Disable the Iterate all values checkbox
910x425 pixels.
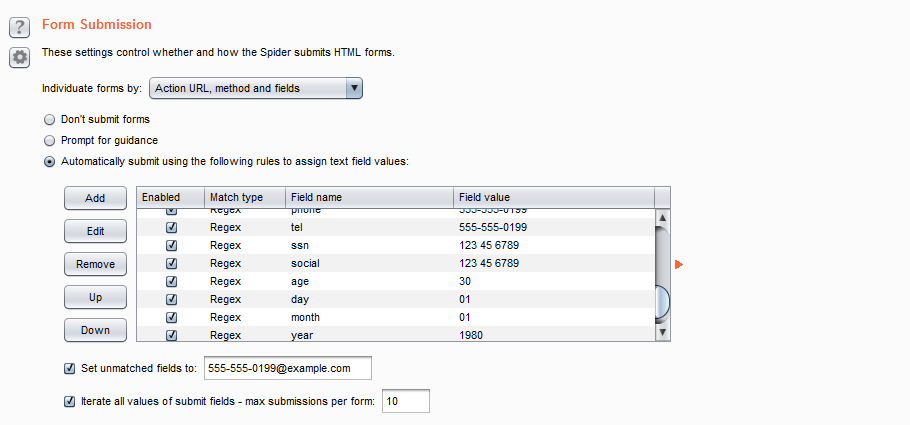pyautogui.click(x=70, y=401)
